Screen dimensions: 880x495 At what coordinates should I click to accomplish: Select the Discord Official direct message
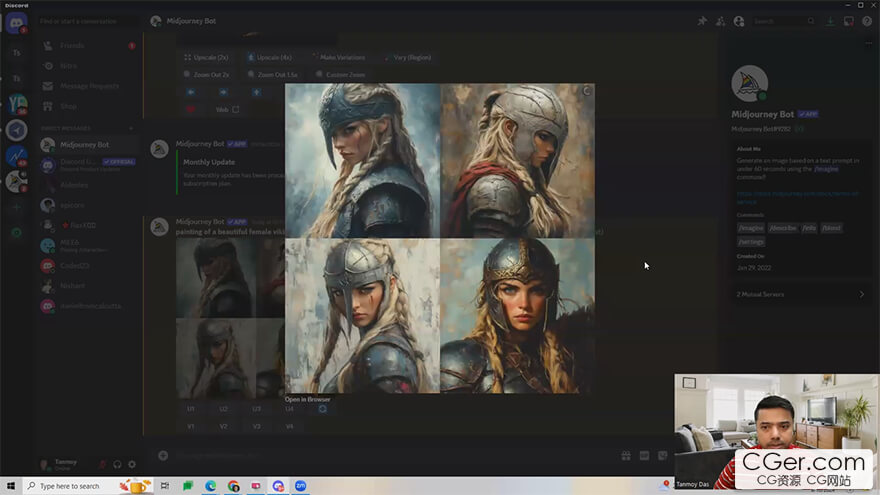(88, 164)
